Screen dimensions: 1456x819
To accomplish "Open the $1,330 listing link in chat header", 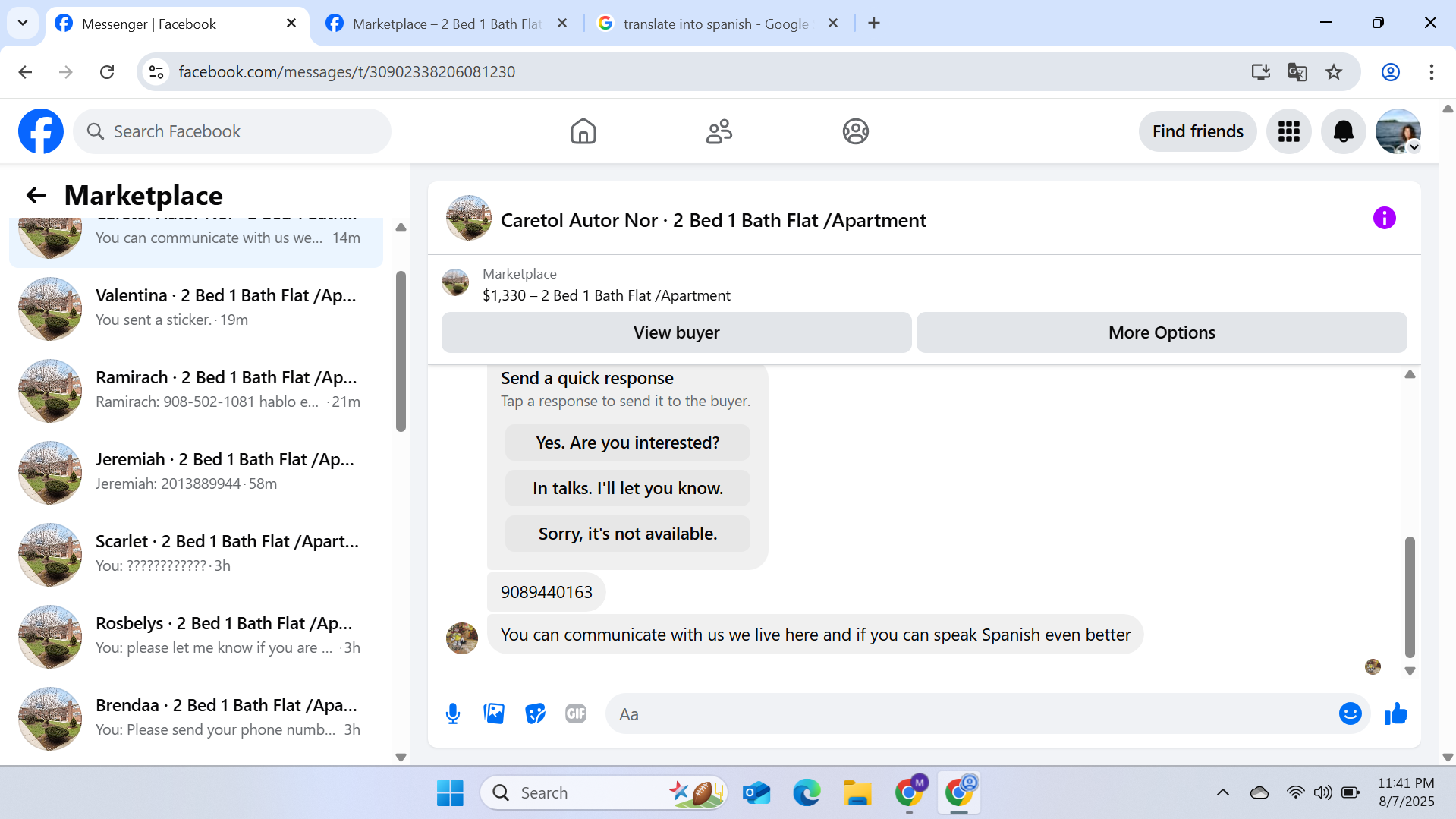I will click(x=606, y=295).
